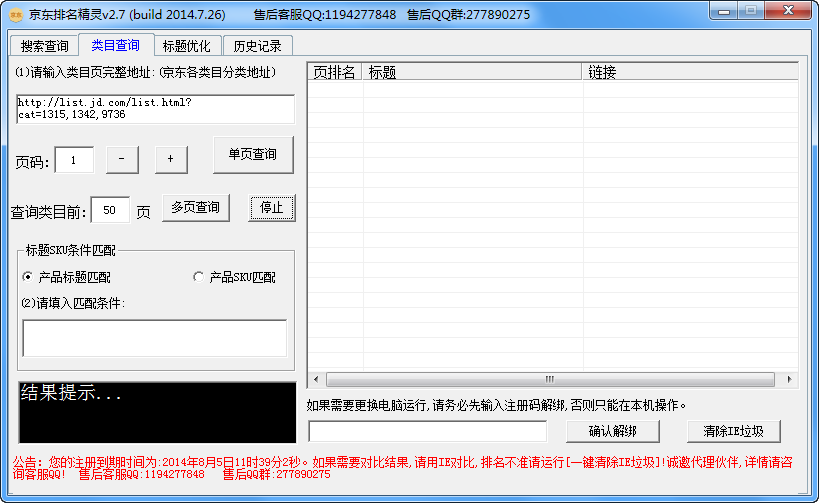819x503 pixels.
Task: Switch to the 搜索查询 tab
Action: pyautogui.click(x=44, y=46)
